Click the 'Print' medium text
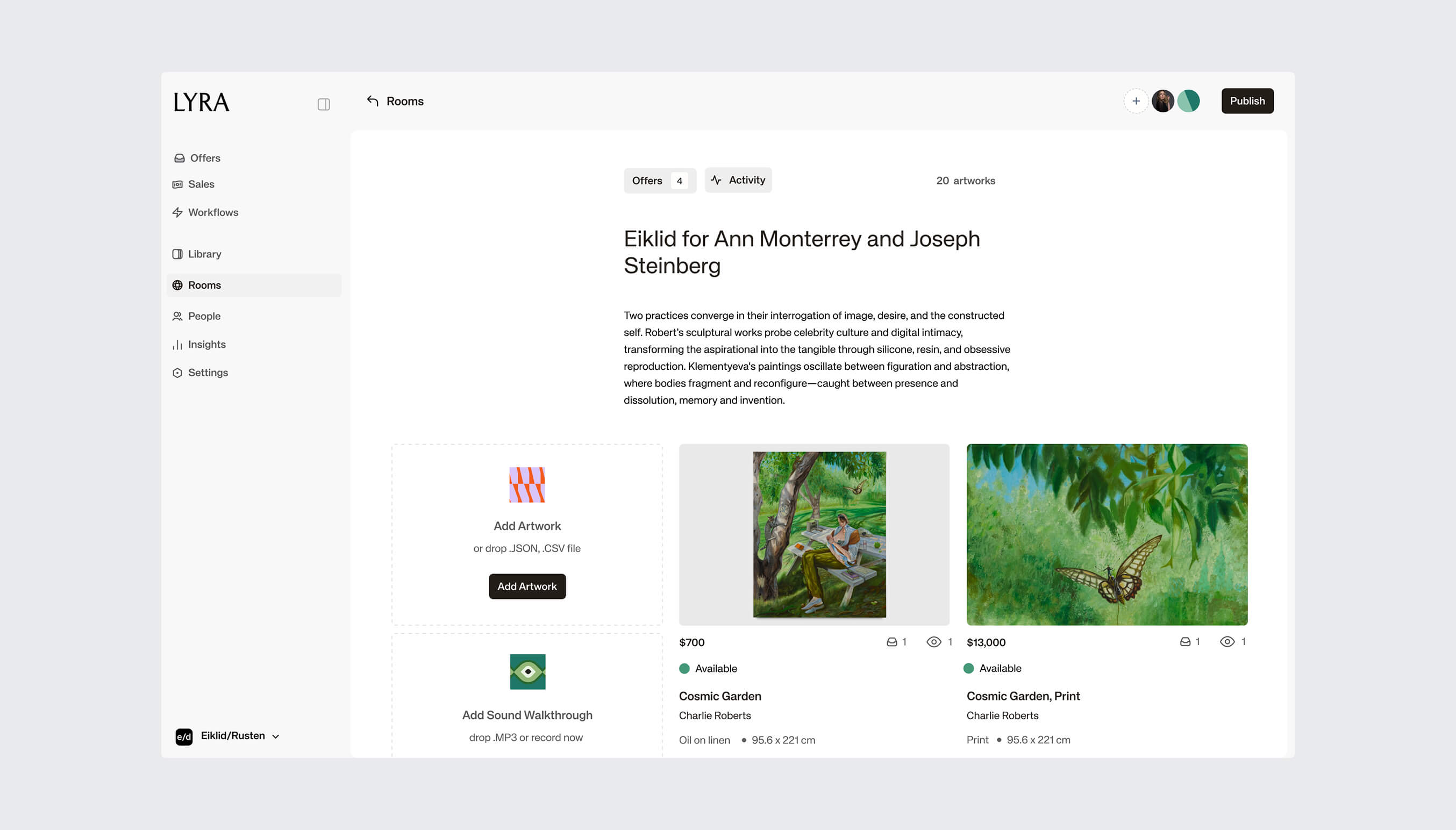This screenshot has height=830, width=1456. pyautogui.click(x=977, y=740)
